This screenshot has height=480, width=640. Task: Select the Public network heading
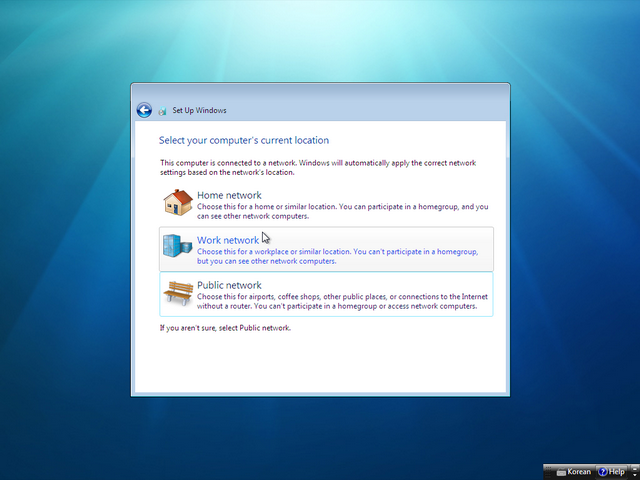(x=229, y=285)
